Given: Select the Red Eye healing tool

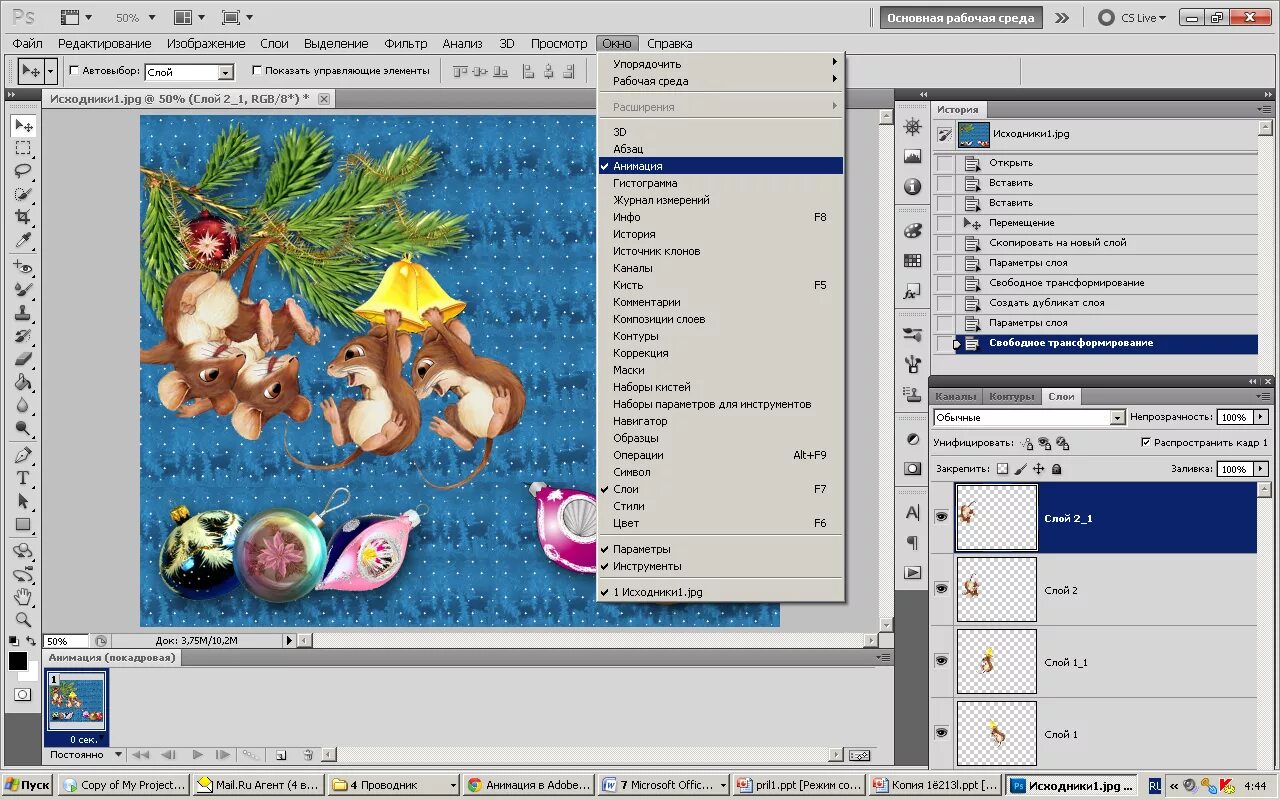Looking at the screenshot, I should pyautogui.click(x=23, y=268).
